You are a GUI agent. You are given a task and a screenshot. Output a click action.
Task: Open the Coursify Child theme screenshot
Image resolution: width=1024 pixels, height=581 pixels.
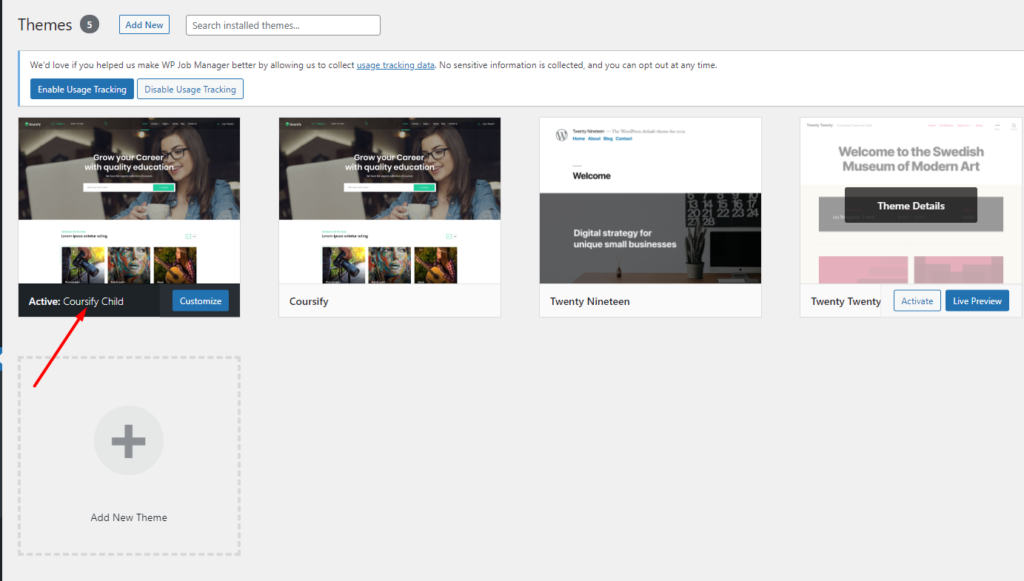coord(129,200)
